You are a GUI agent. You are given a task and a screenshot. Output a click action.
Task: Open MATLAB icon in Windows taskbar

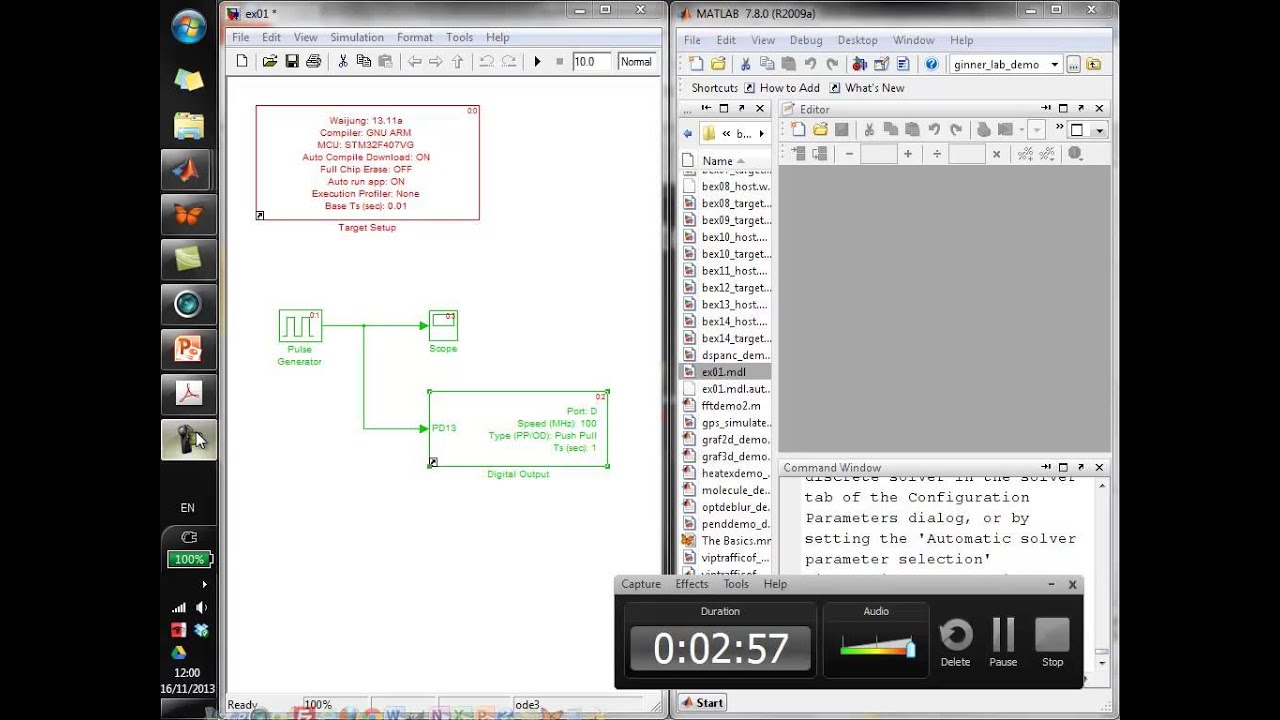tap(188, 170)
